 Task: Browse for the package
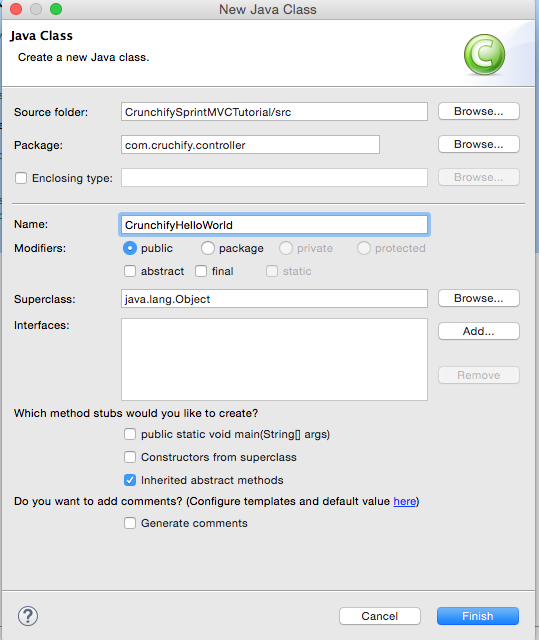point(479,144)
